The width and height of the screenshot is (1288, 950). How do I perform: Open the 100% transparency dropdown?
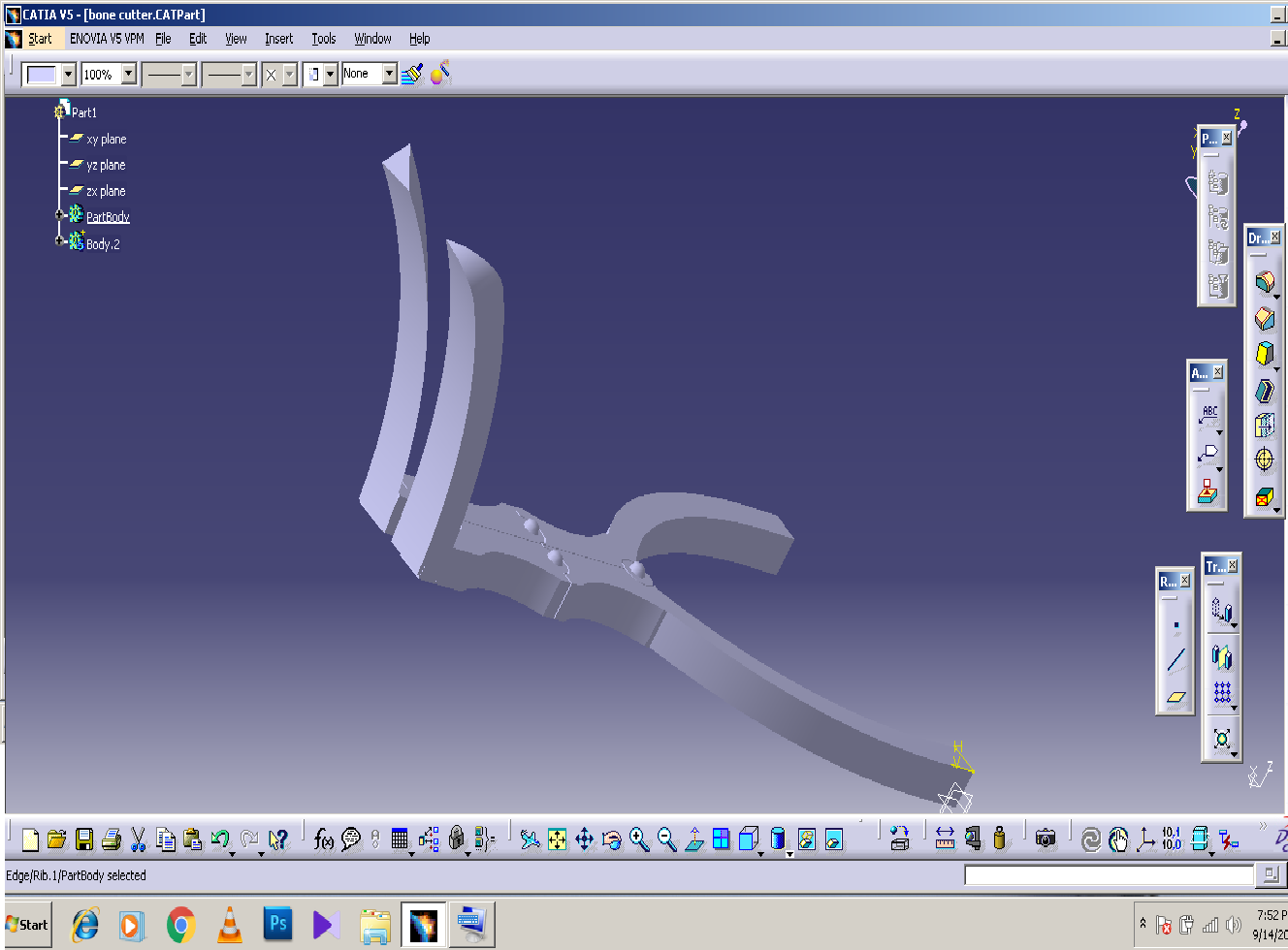(x=128, y=75)
